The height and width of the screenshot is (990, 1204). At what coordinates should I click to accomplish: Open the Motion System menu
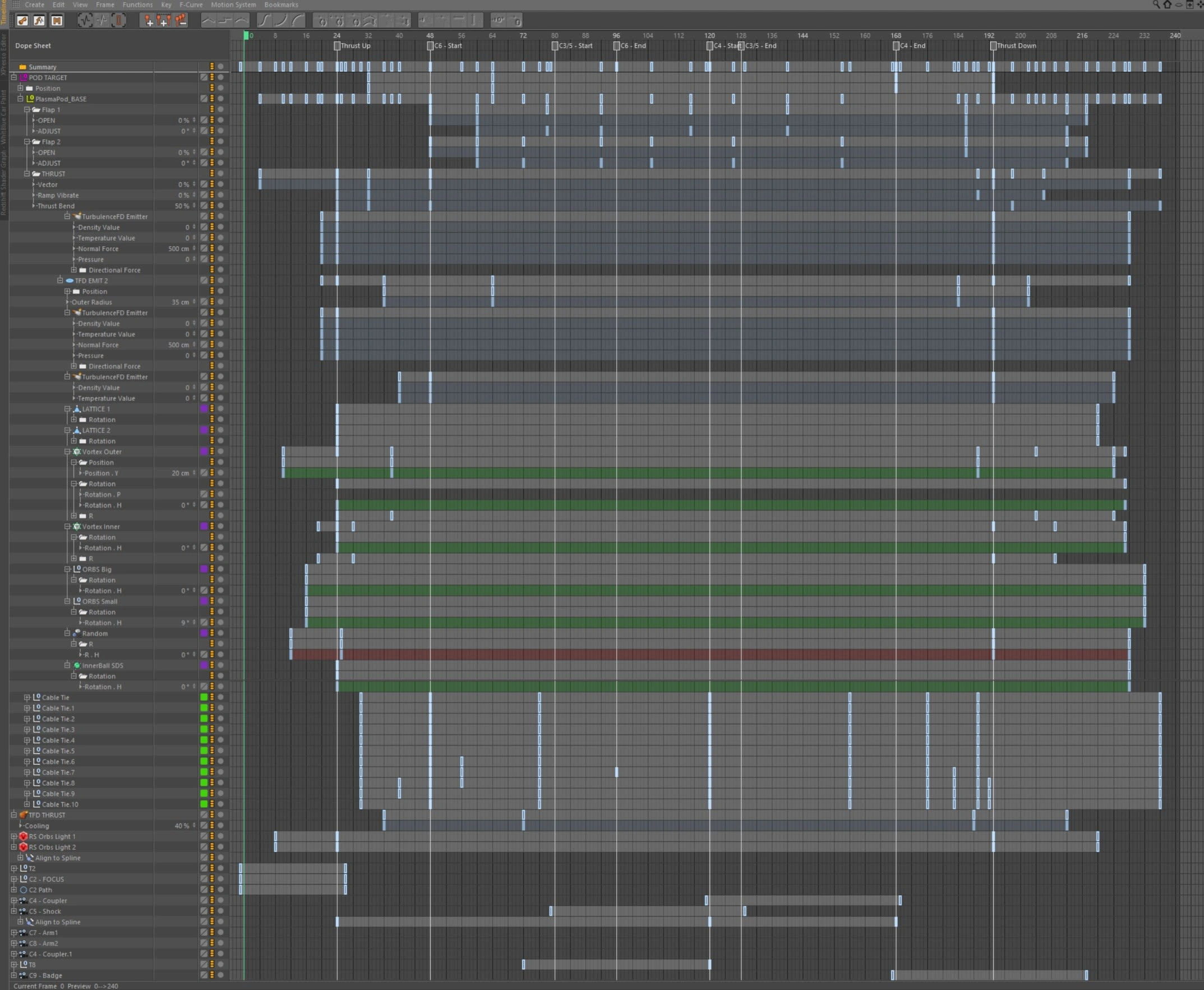point(233,4)
